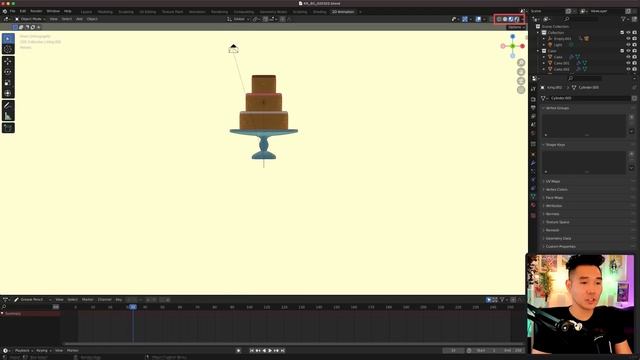Open the Render menu
The image size is (640, 360).
click(36, 11)
